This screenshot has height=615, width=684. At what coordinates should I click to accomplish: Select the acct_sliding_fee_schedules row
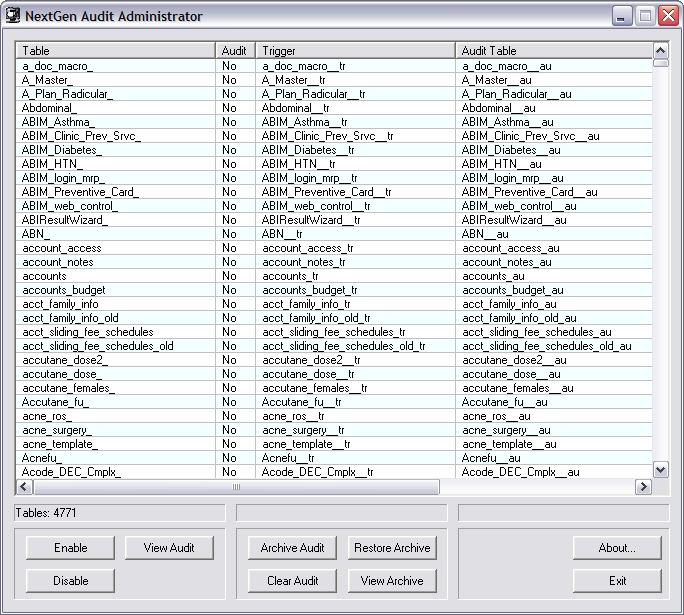coord(334,331)
